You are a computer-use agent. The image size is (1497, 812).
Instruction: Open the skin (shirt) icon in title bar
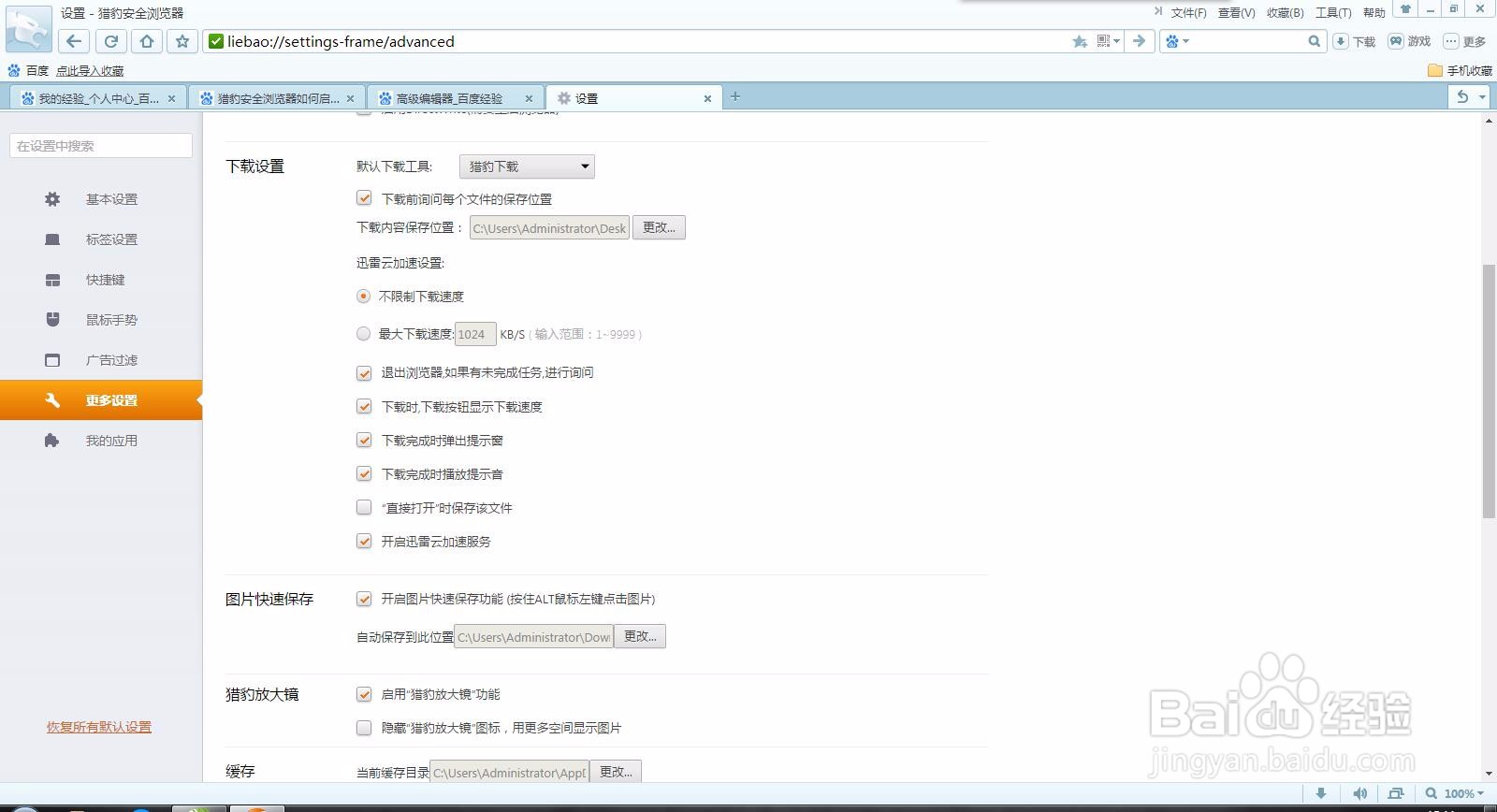(x=1405, y=9)
